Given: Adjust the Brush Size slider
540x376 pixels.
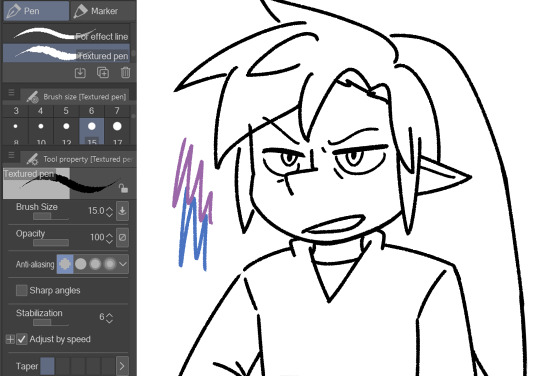Looking at the screenshot, I should [51, 216].
